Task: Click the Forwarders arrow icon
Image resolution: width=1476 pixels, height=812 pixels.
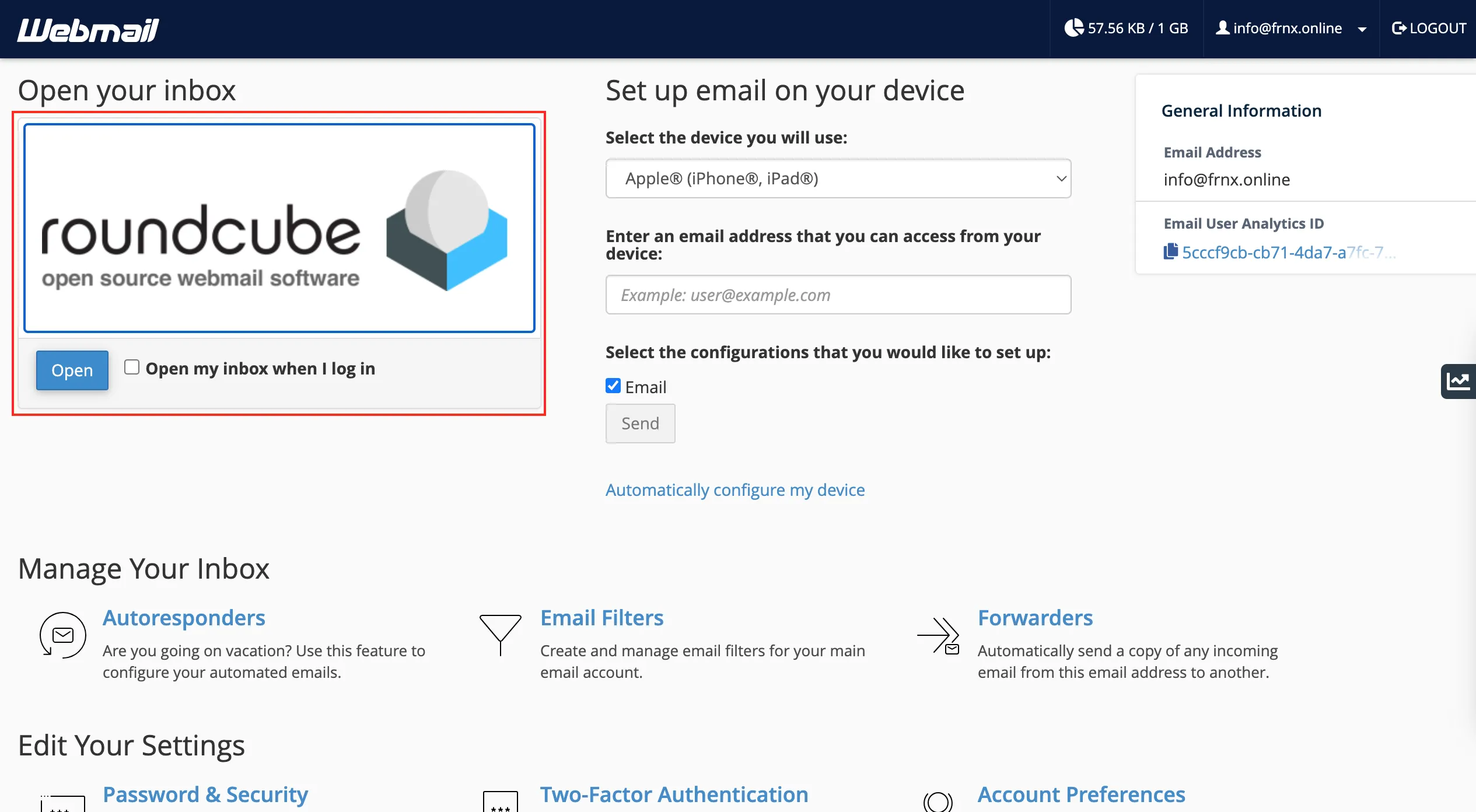Action: [938, 636]
